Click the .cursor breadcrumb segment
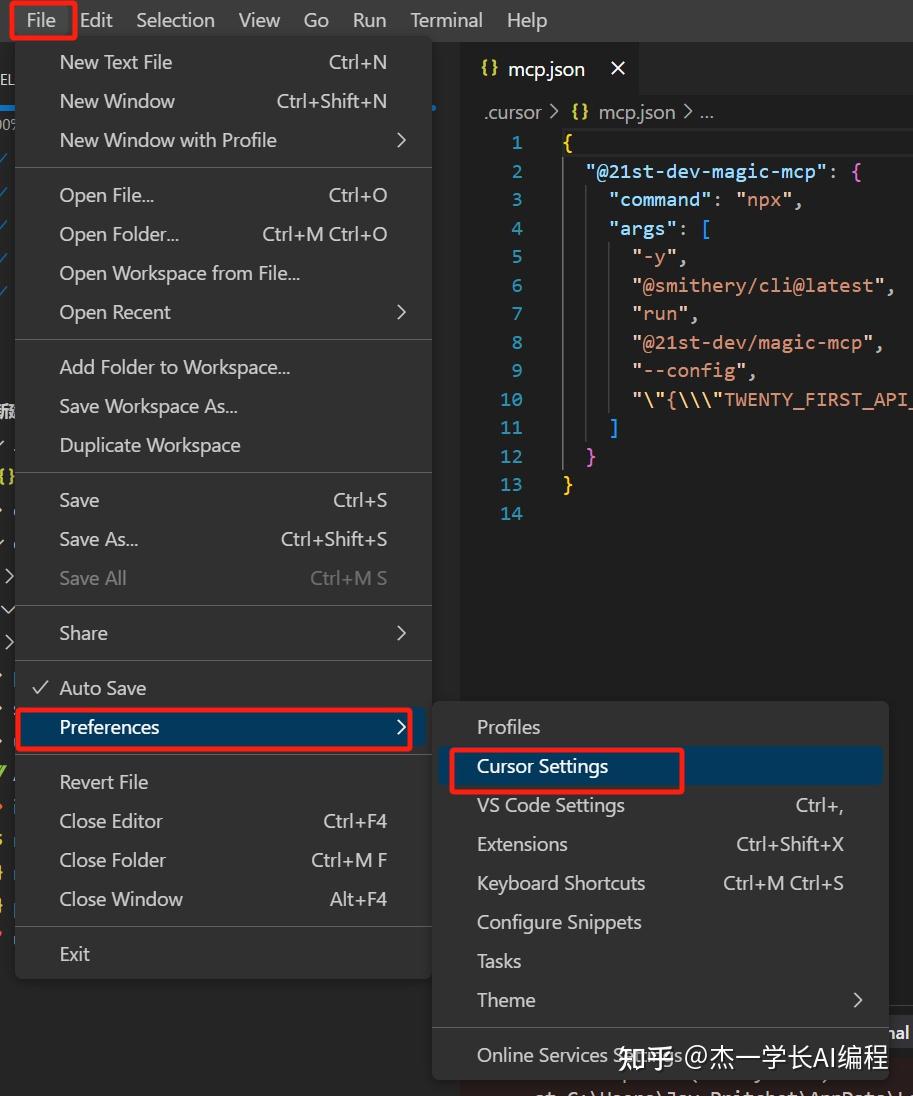 click(x=513, y=112)
